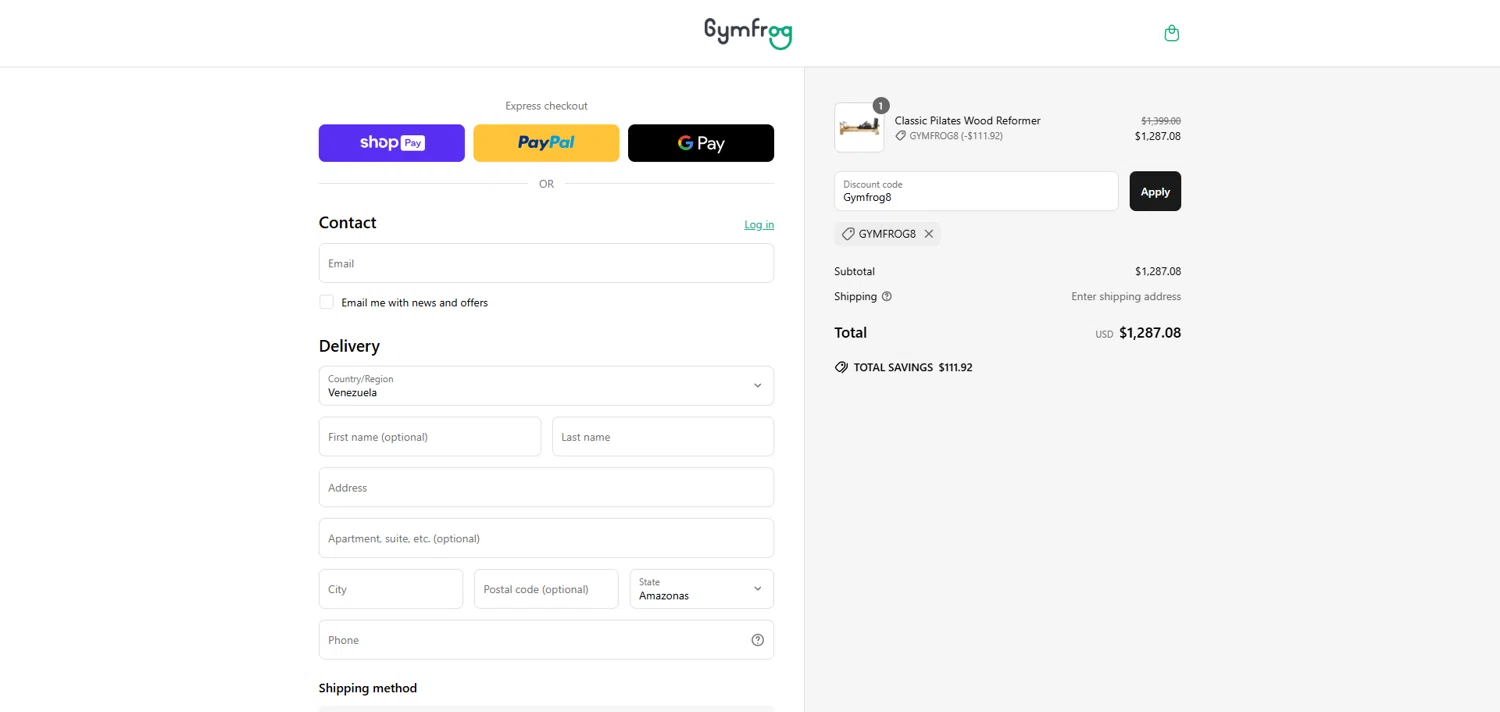Click the GYMFROG8 (-$111.92) discount text
Screen dimensions: 1500x712
coord(956,136)
